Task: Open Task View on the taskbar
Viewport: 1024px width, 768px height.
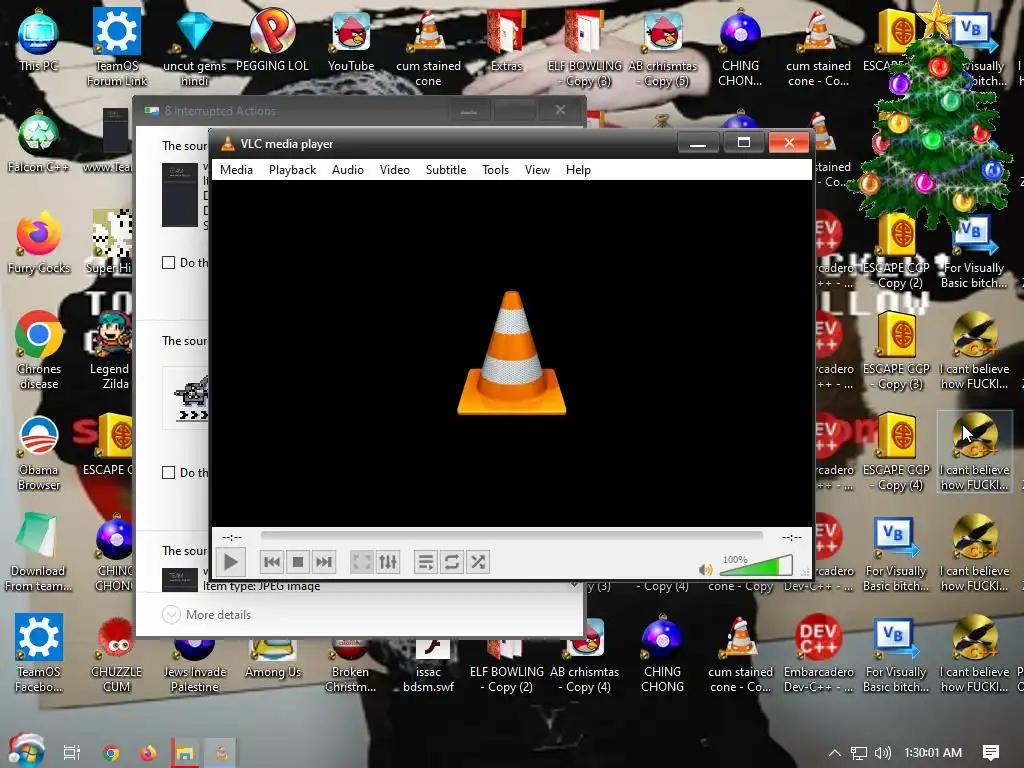Action: [x=71, y=752]
